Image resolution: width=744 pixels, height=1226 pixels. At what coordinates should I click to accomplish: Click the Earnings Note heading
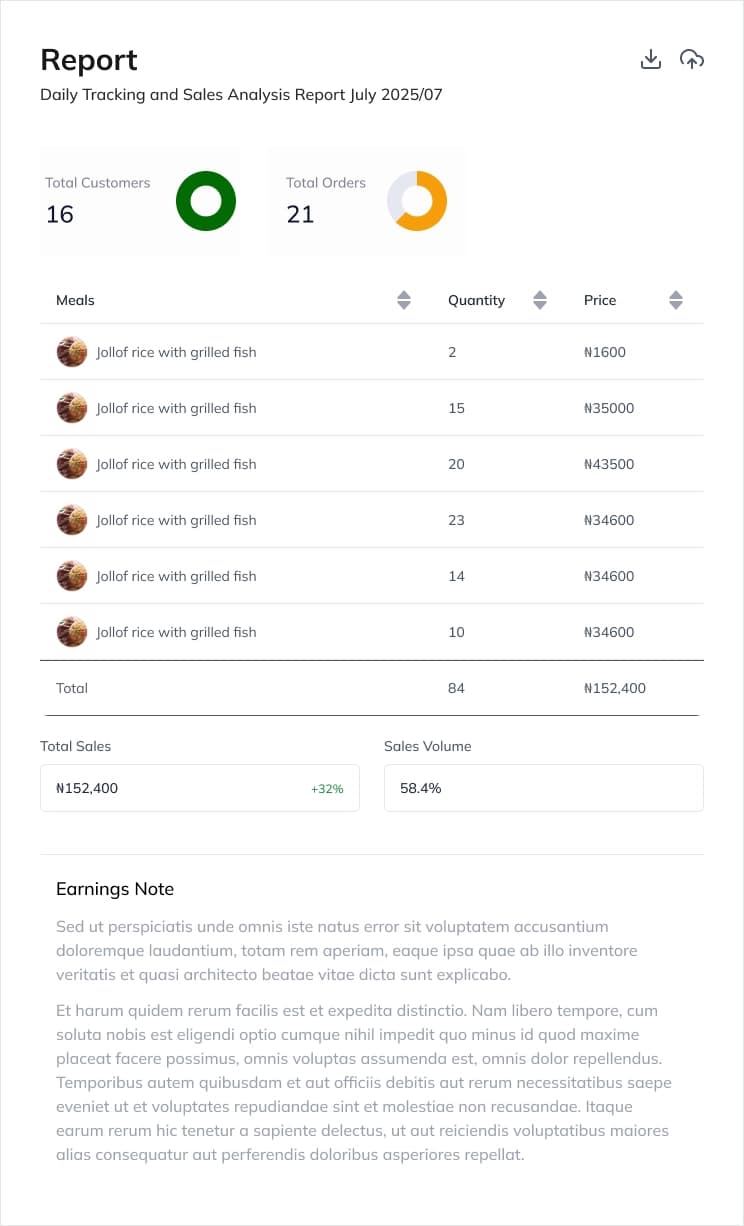click(x=115, y=889)
